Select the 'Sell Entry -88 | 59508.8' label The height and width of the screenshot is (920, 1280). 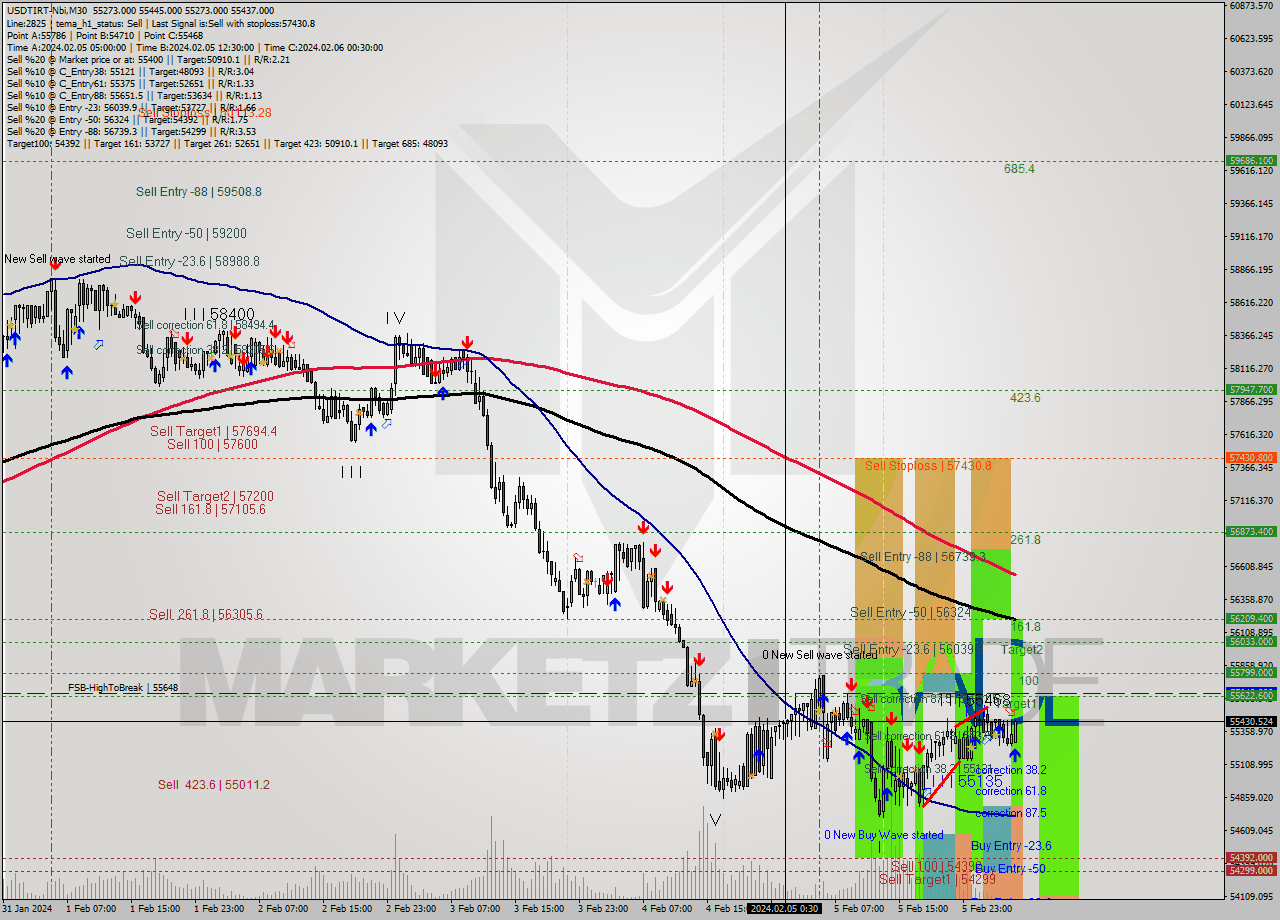[x=199, y=191]
